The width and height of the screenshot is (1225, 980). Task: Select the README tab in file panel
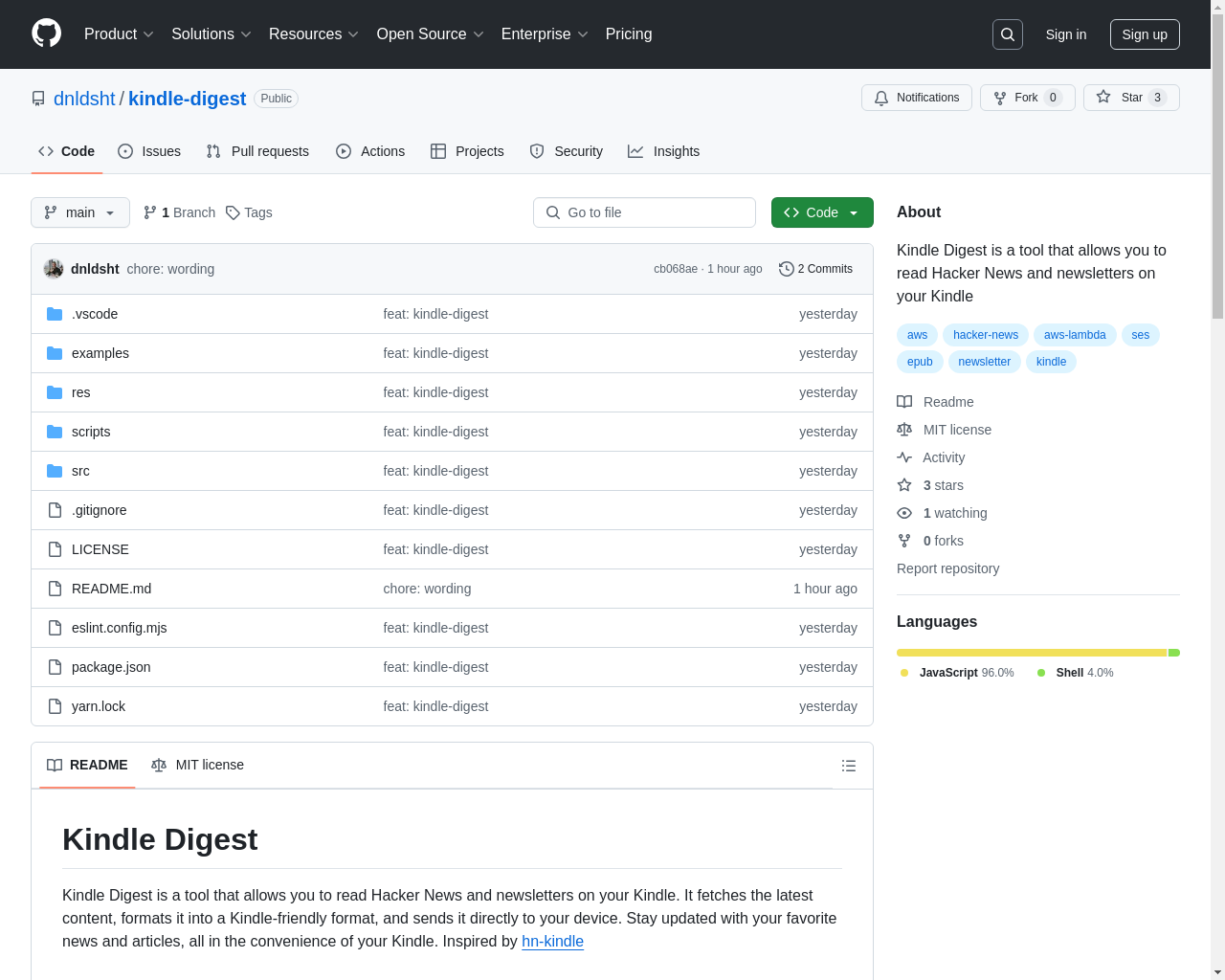pos(87,765)
